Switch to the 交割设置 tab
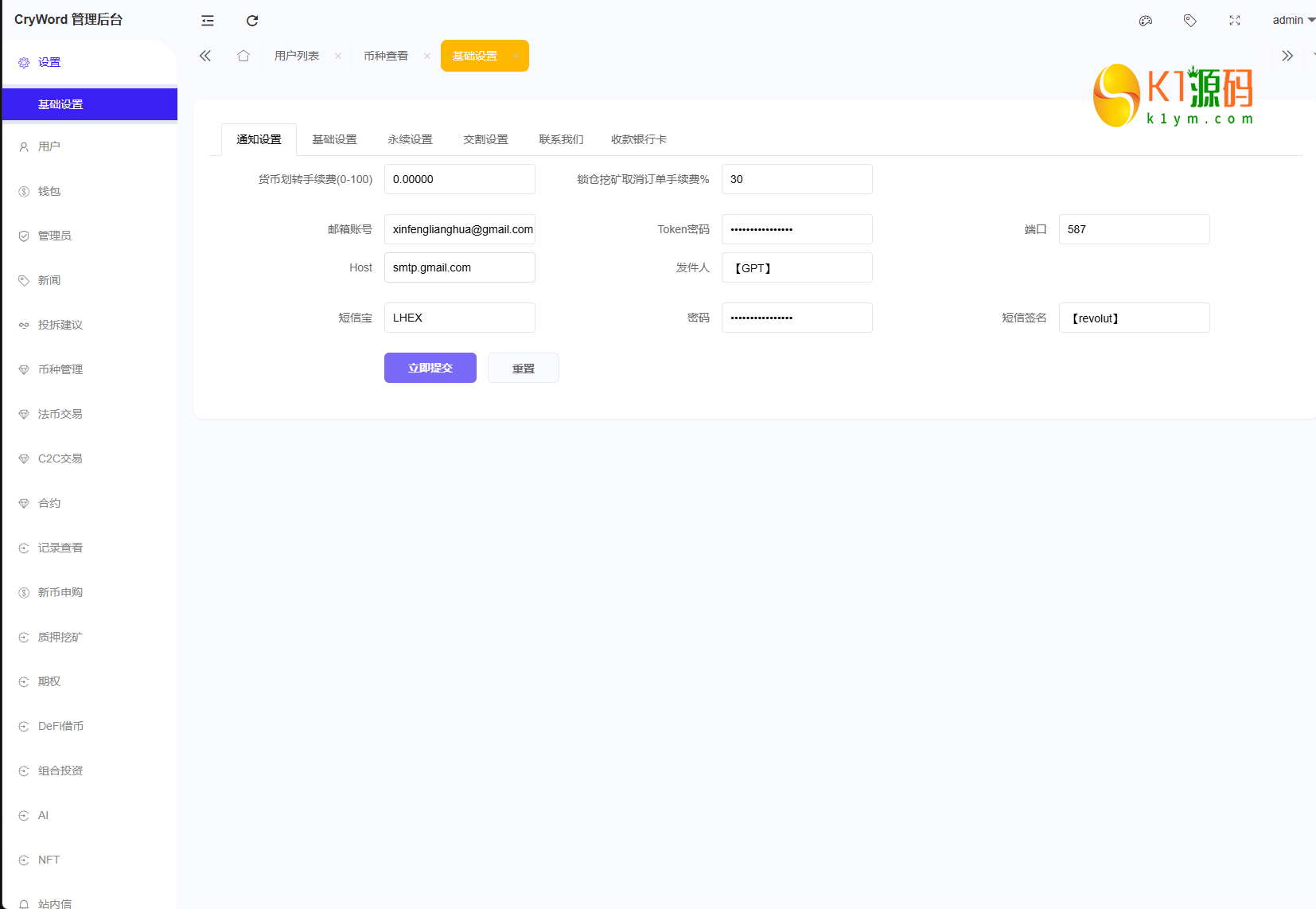 [485, 139]
